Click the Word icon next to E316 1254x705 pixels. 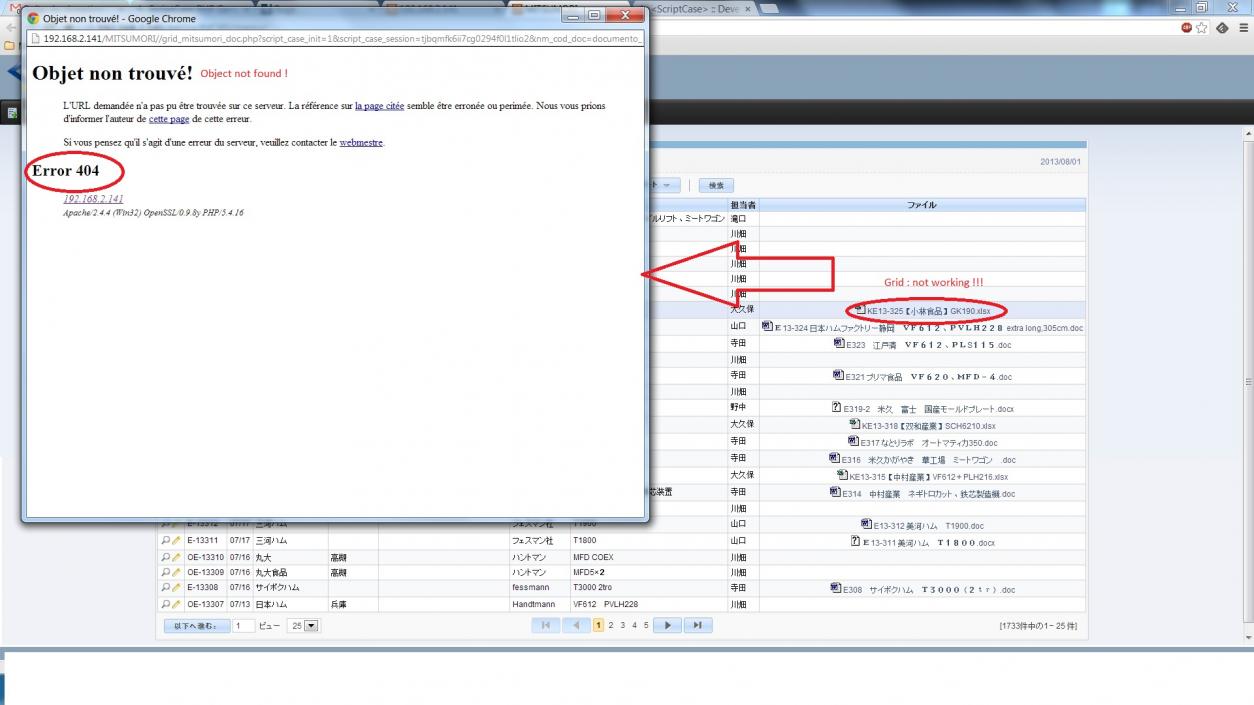[834, 458]
